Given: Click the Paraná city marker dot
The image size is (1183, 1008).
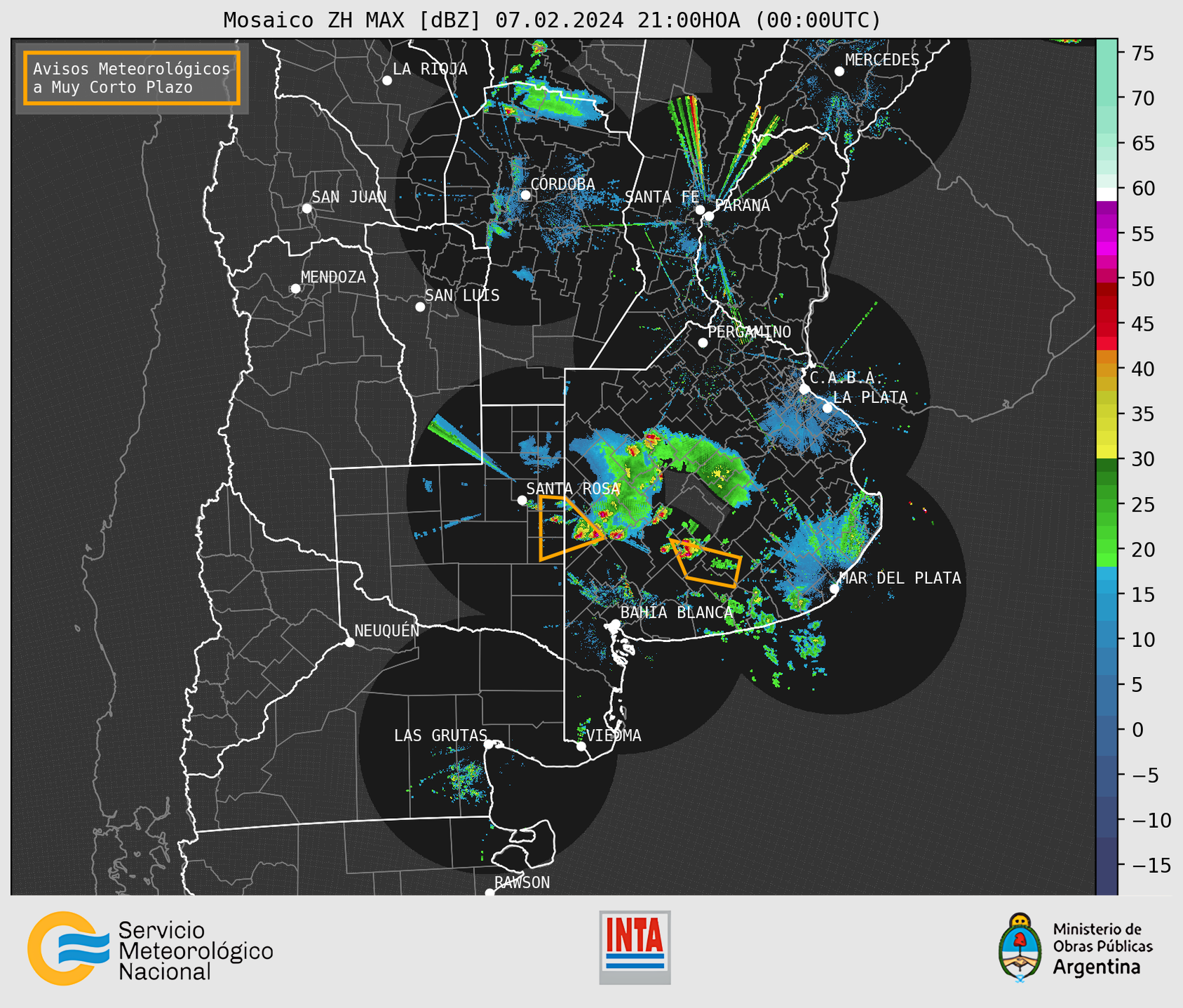Looking at the screenshot, I should (x=709, y=216).
